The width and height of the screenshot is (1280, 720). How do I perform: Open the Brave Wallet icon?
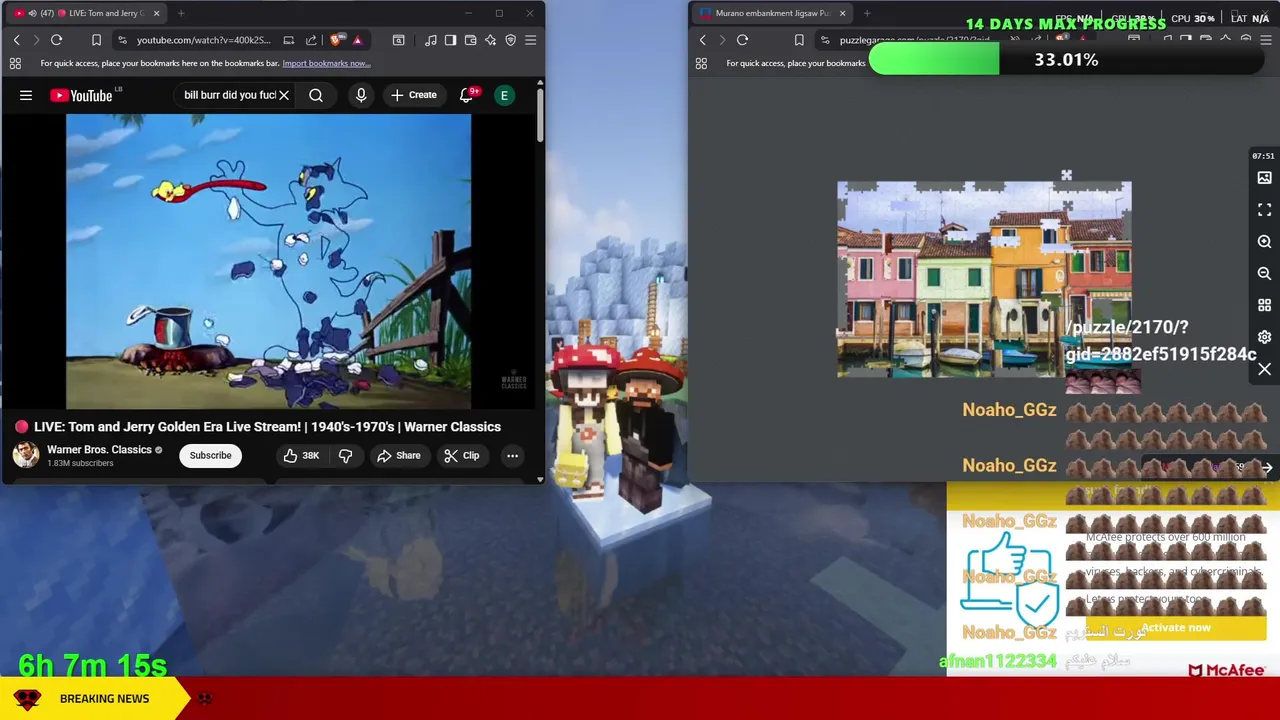coord(470,40)
